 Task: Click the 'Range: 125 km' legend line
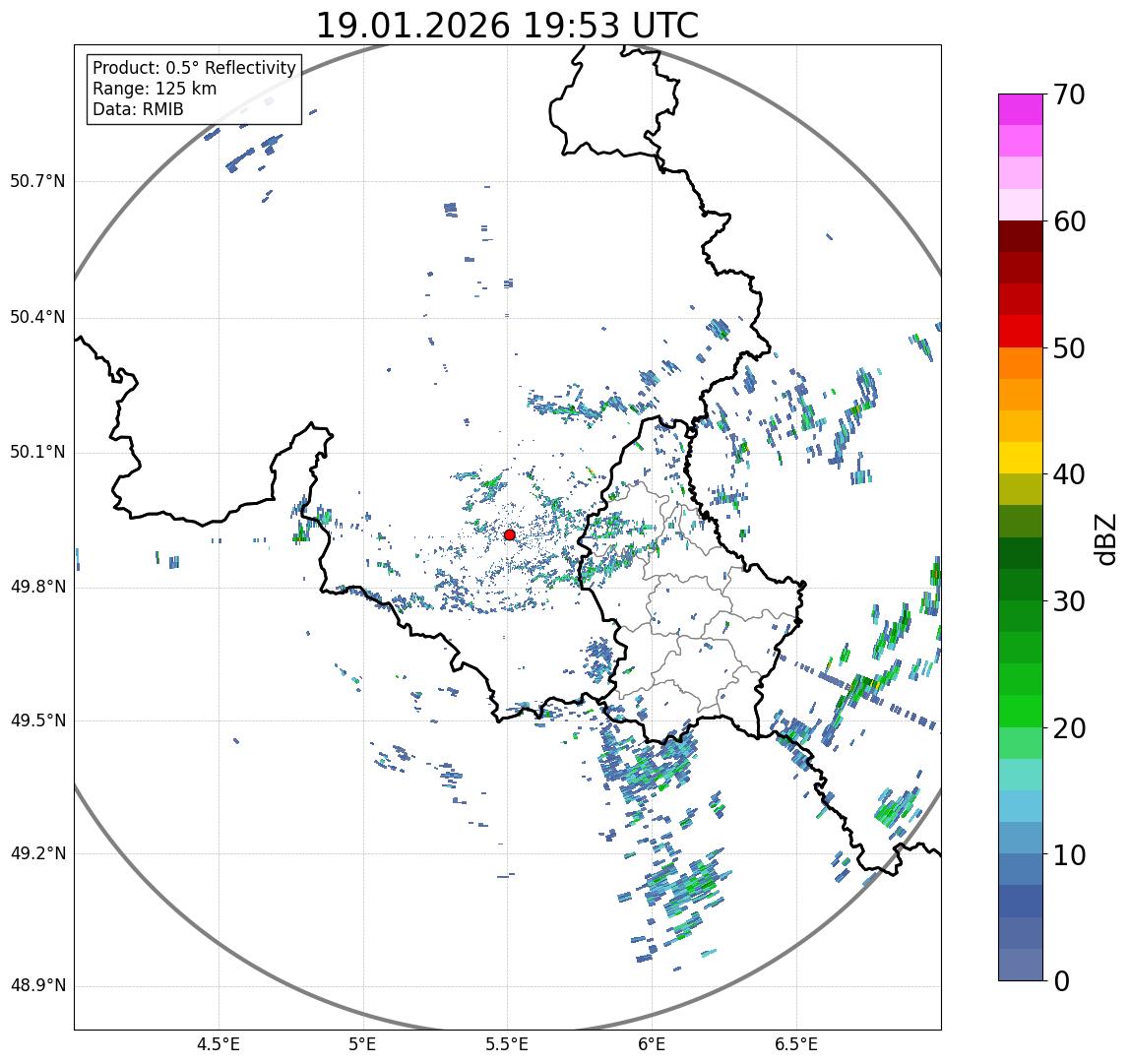point(155,89)
